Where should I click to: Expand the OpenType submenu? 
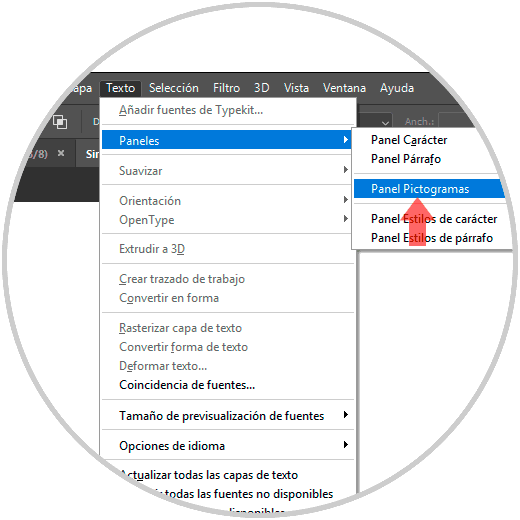pyautogui.click(x=226, y=219)
